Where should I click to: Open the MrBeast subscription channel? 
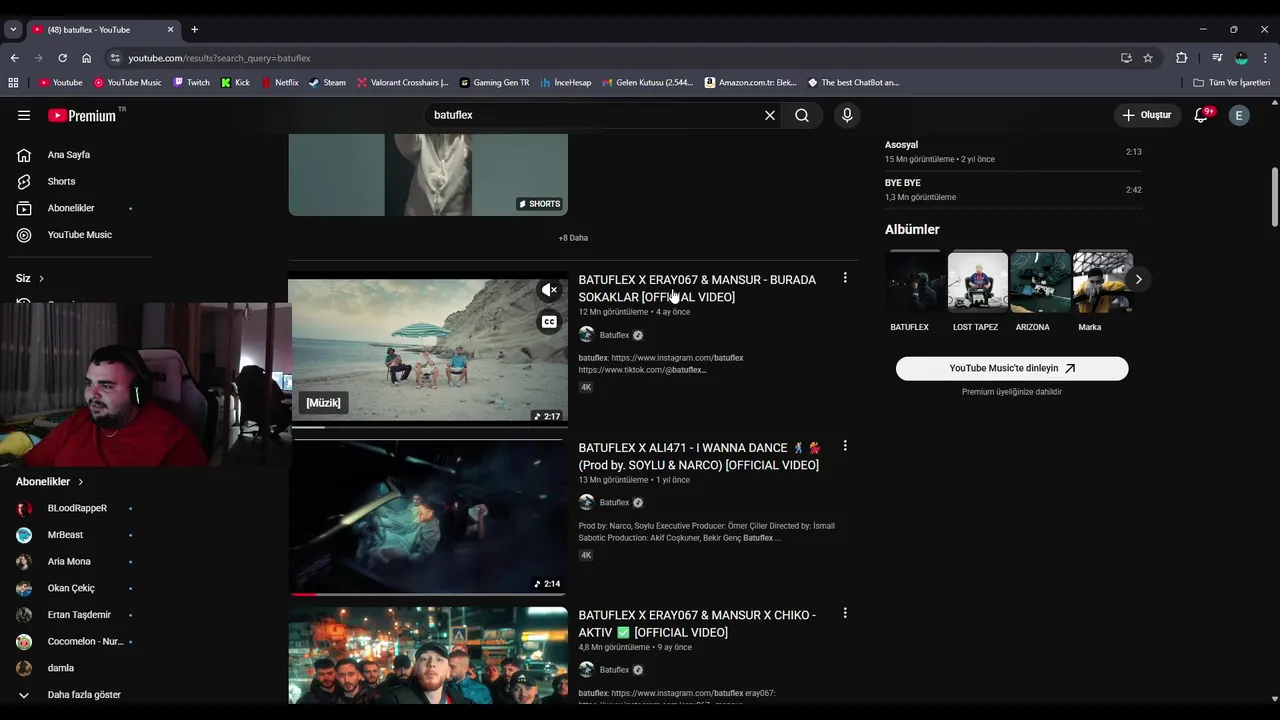(65, 535)
